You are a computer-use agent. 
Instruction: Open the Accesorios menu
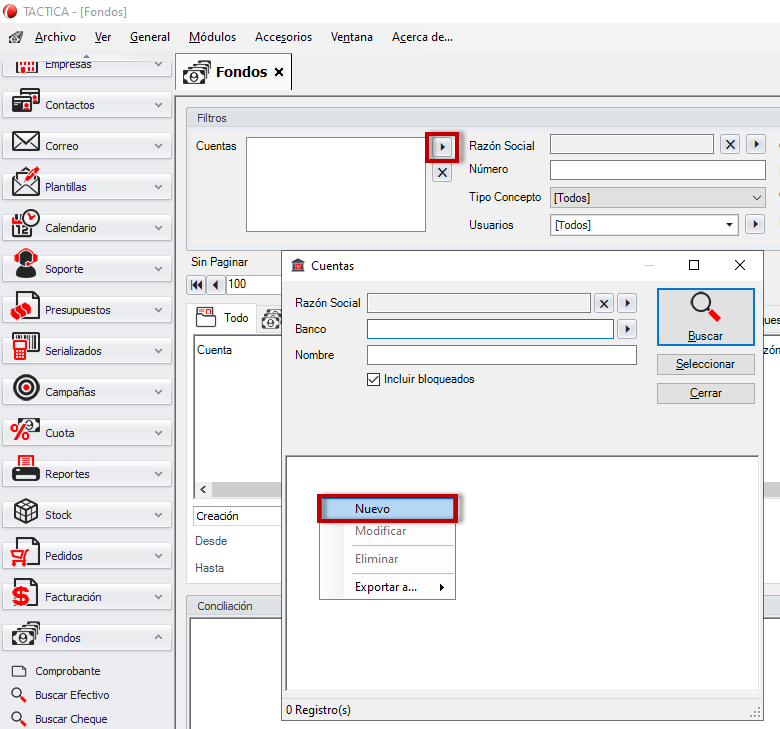coord(284,37)
